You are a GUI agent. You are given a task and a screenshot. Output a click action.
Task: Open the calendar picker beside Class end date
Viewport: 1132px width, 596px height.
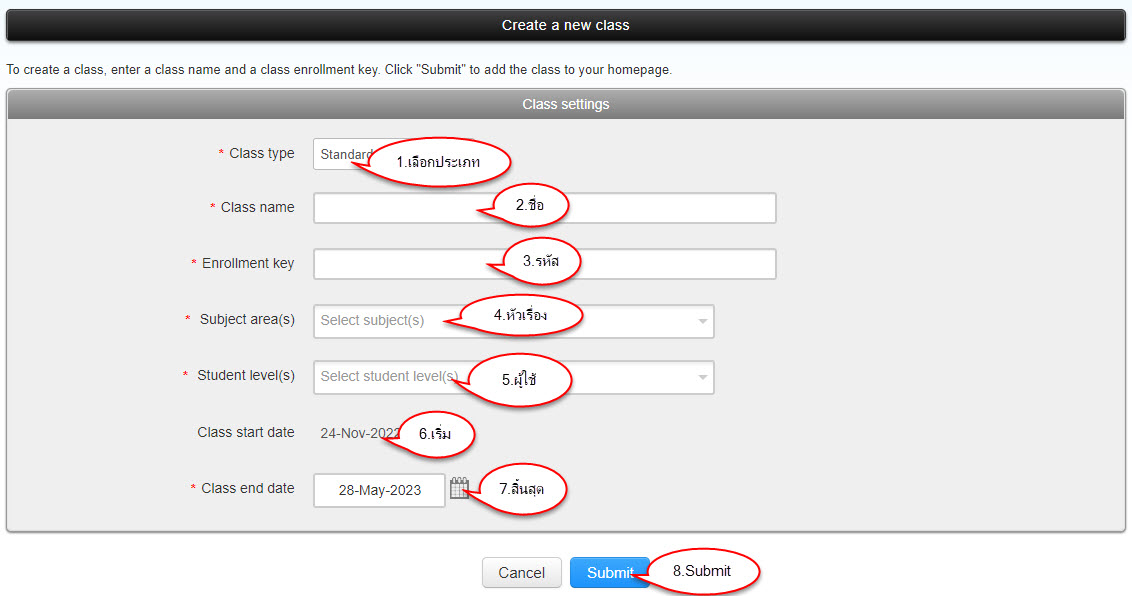coord(459,489)
